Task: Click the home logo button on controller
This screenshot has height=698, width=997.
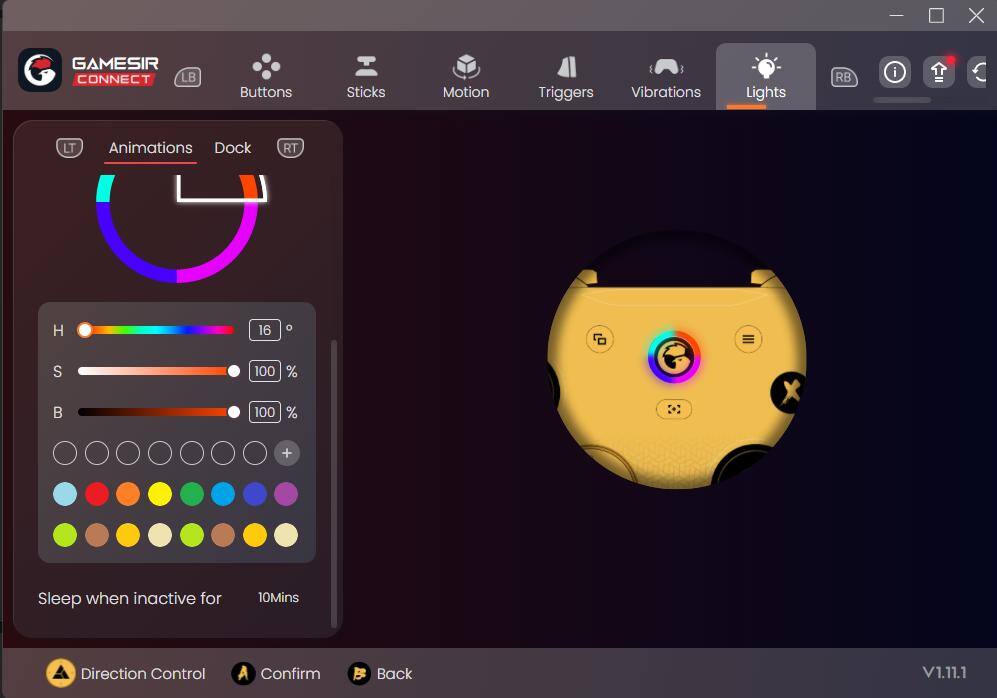Action: click(674, 357)
